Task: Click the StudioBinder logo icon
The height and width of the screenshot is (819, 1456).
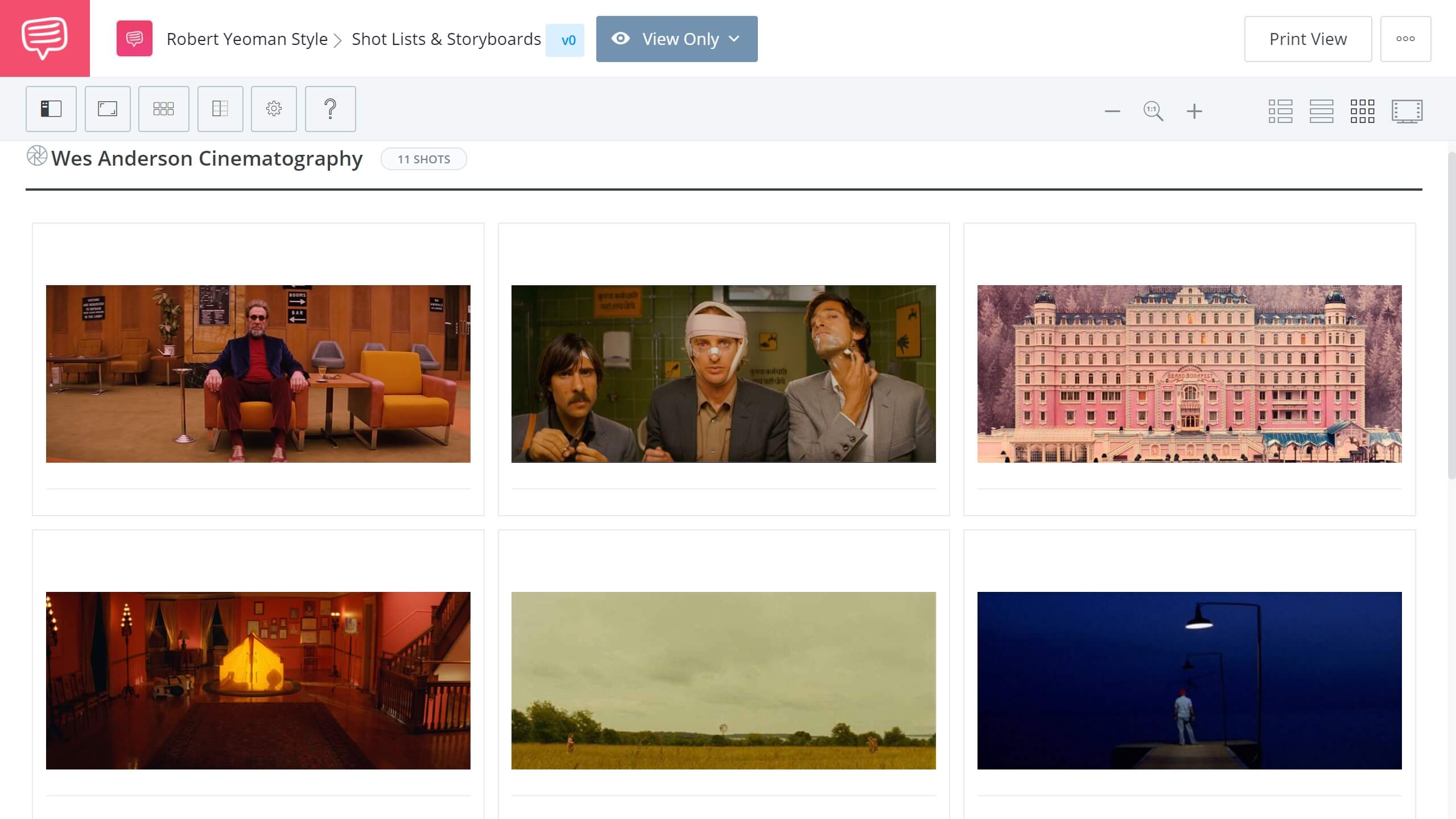Action: coord(44,38)
